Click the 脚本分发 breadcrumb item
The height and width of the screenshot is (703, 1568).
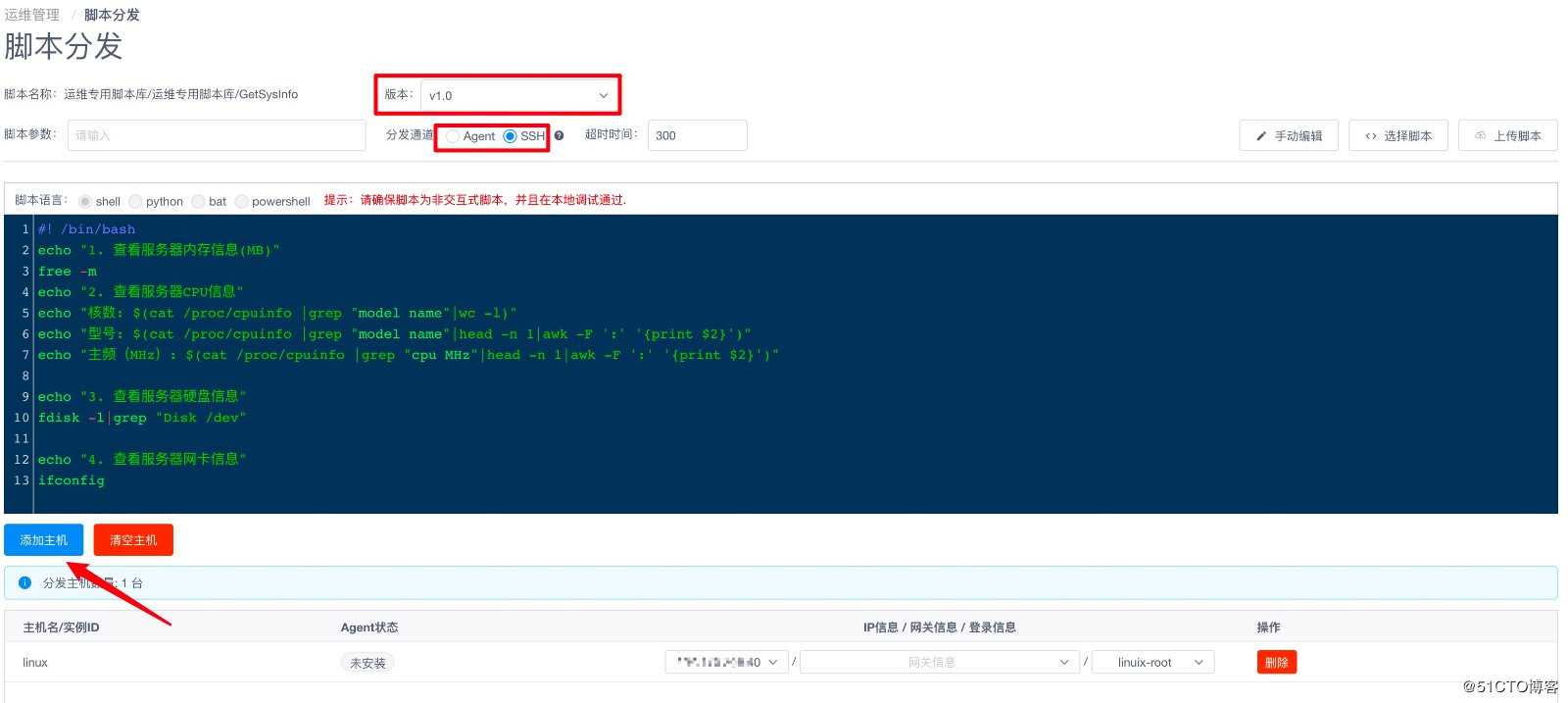point(112,15)
